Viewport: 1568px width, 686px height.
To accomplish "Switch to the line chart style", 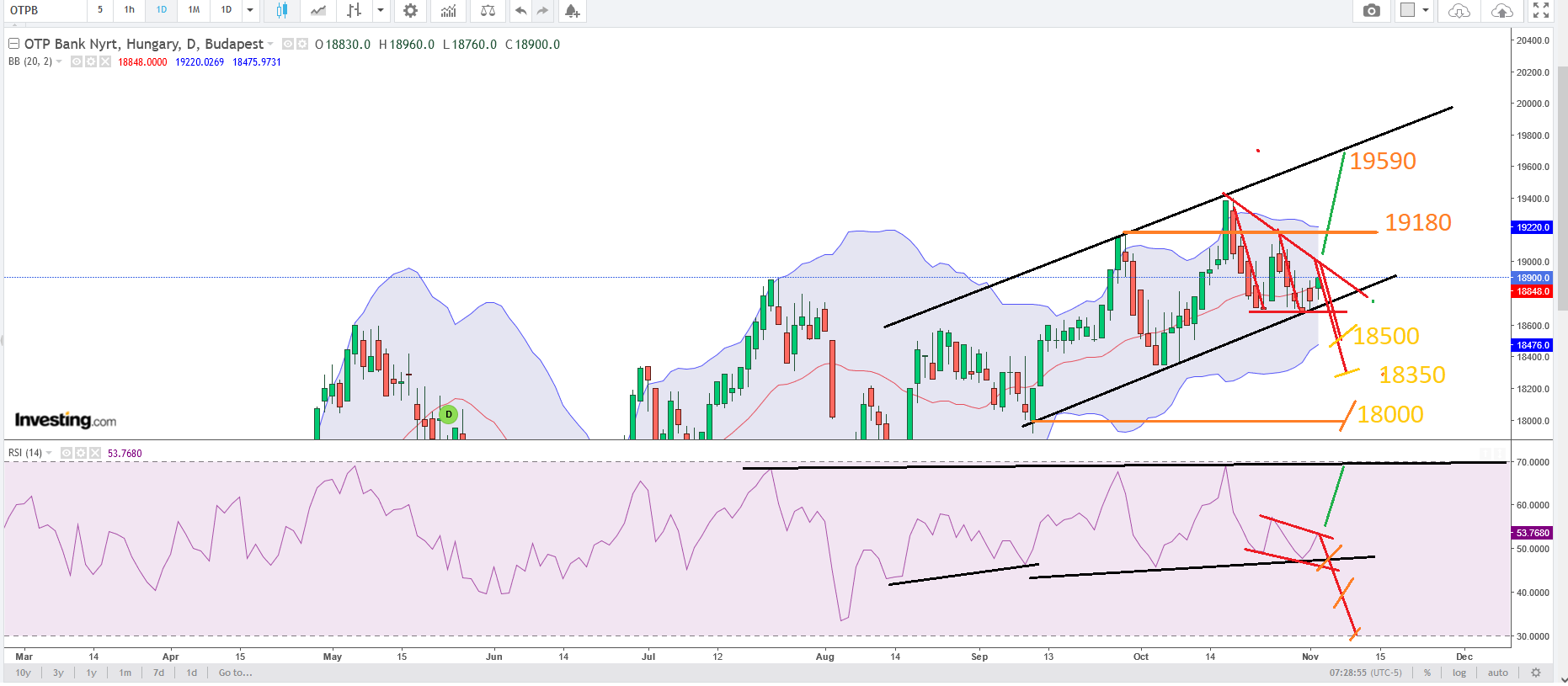I will [x=318, y=10].
